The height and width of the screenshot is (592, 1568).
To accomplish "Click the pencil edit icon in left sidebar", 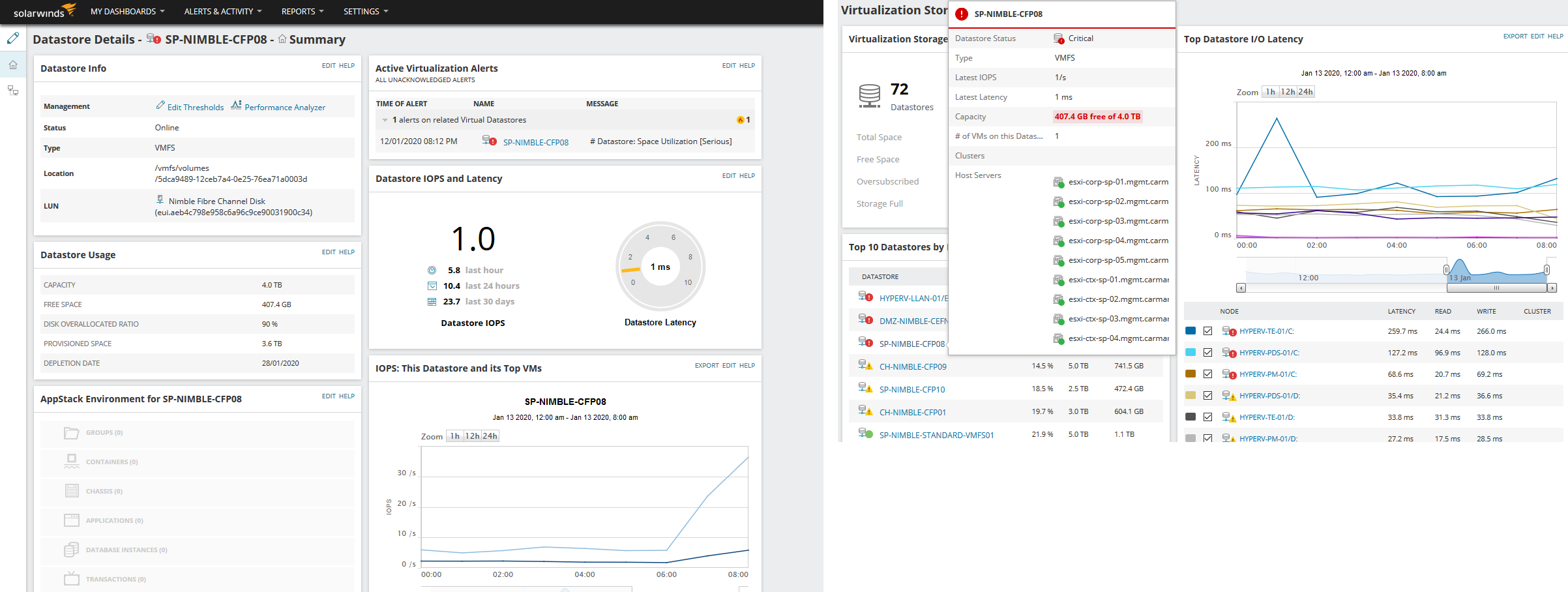I will point(13,38).
